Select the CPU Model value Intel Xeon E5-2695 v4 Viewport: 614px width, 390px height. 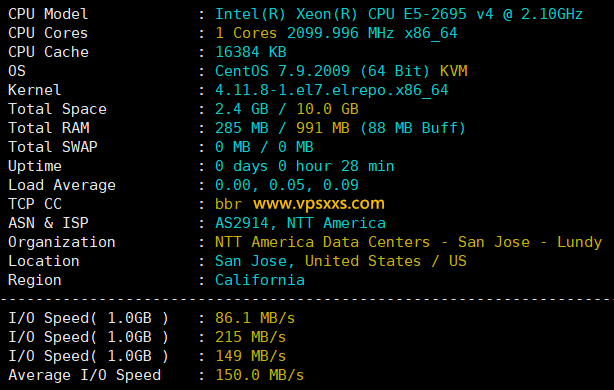coord(399,14)
